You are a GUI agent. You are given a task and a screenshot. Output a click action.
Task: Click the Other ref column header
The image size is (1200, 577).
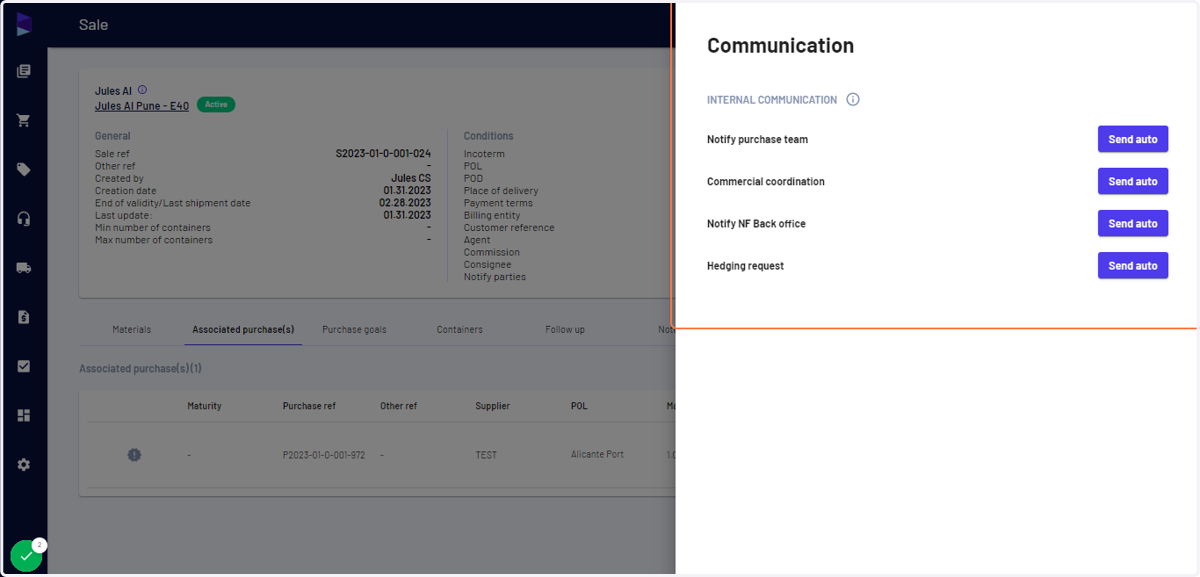(x=398, y=406)
